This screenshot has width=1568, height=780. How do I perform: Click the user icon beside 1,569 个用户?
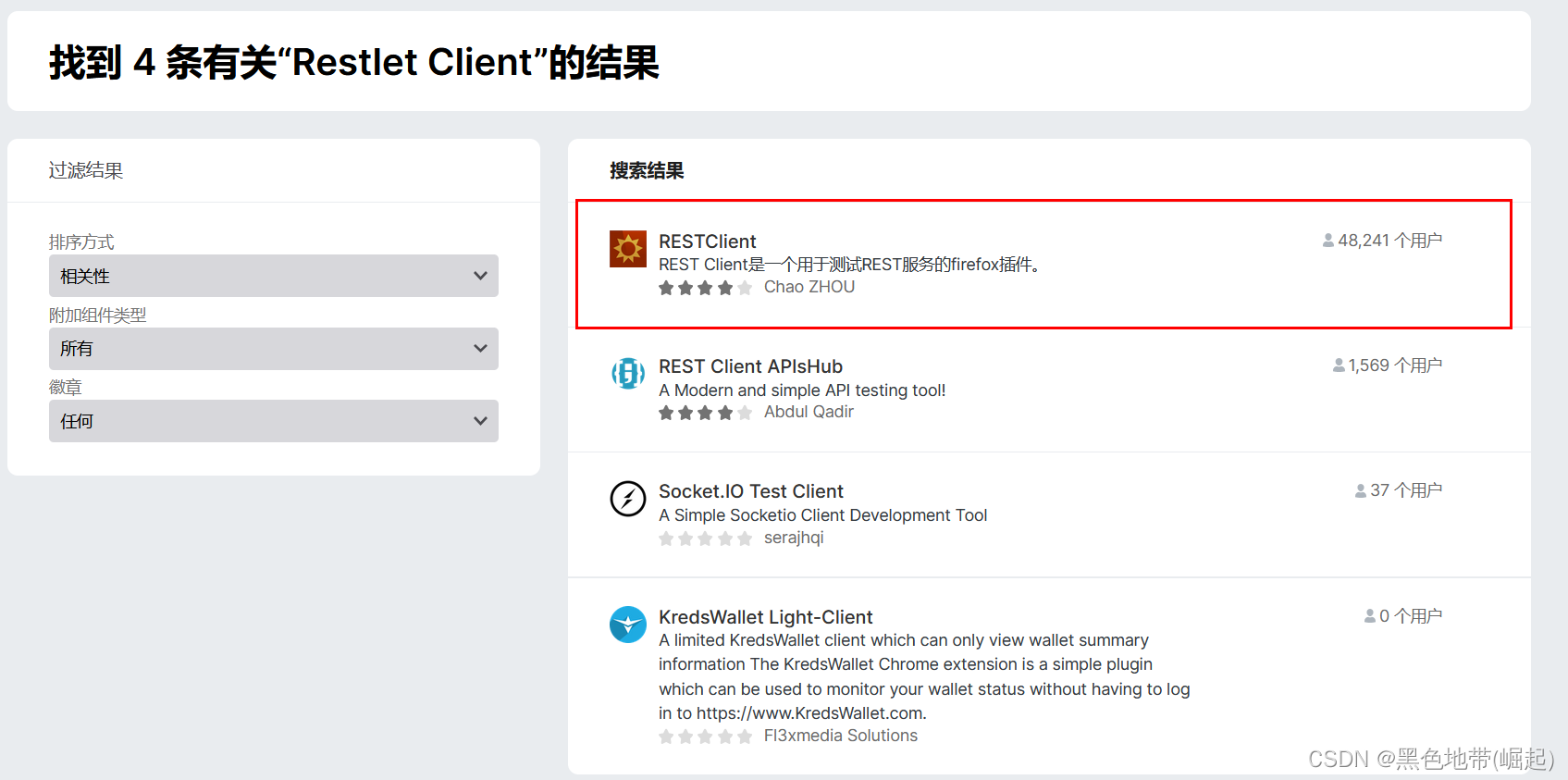1339,365
